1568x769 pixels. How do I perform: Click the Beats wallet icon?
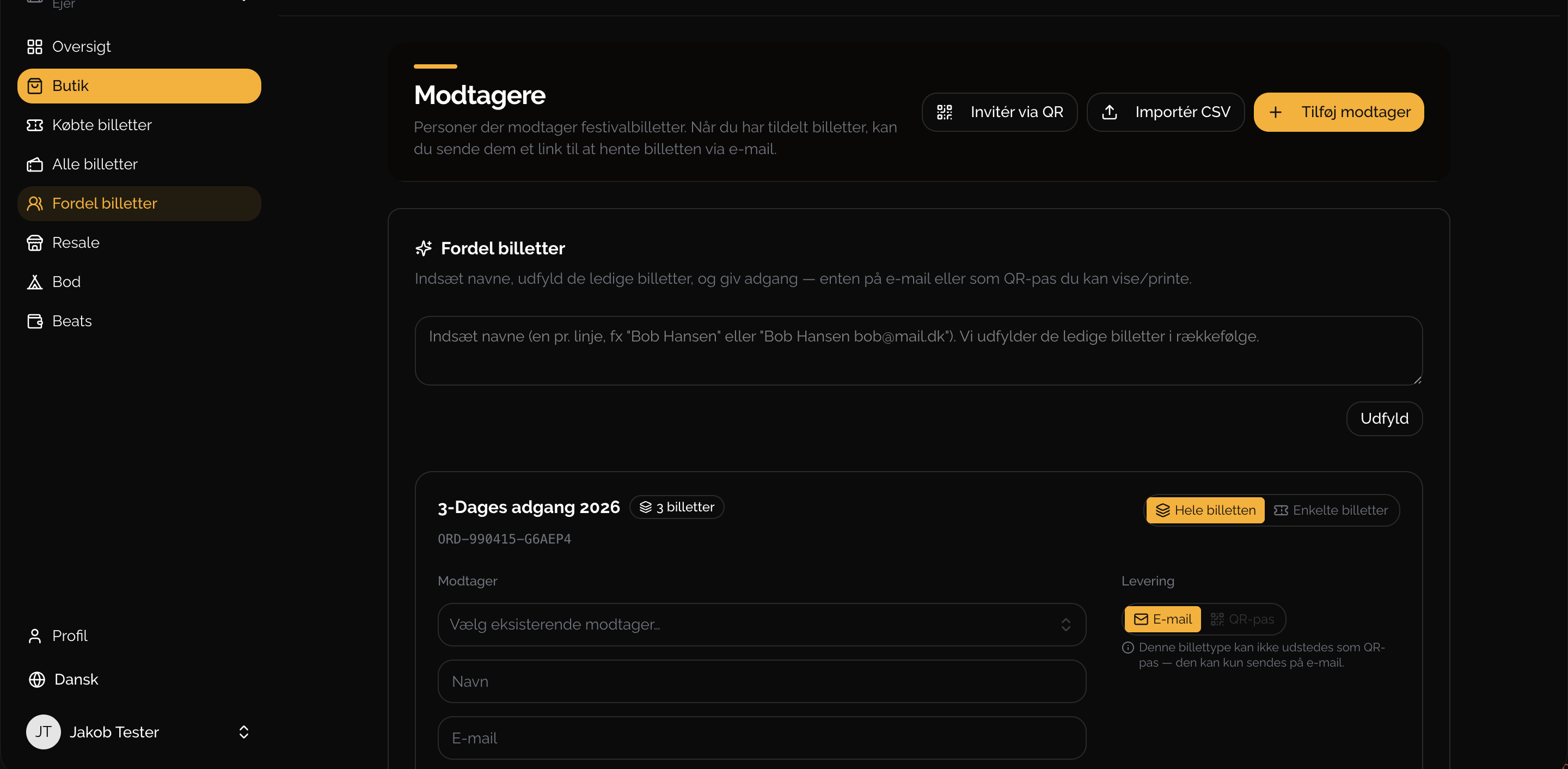point(35,321)
